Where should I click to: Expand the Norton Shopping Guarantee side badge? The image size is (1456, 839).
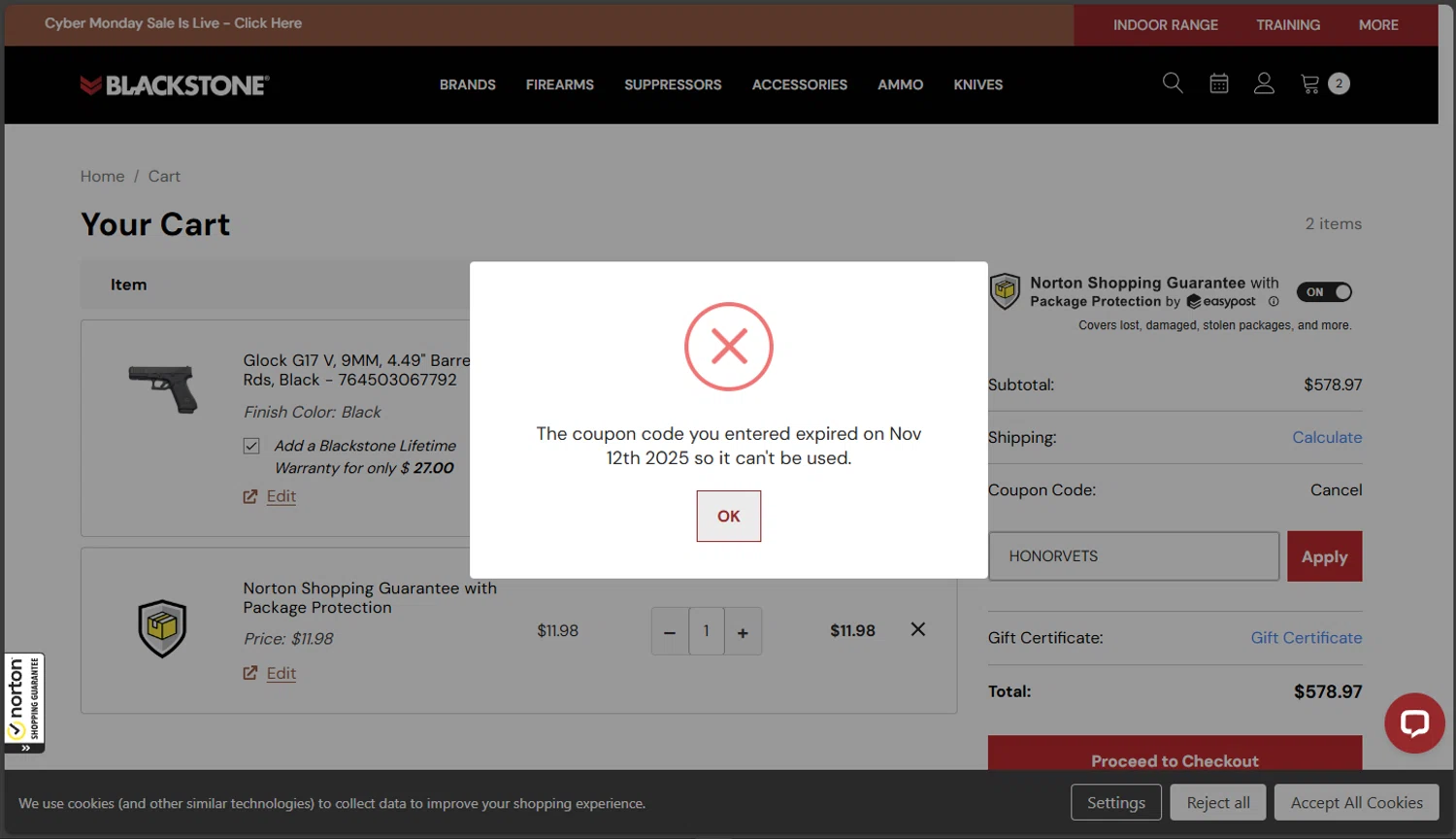pos(24,703)
